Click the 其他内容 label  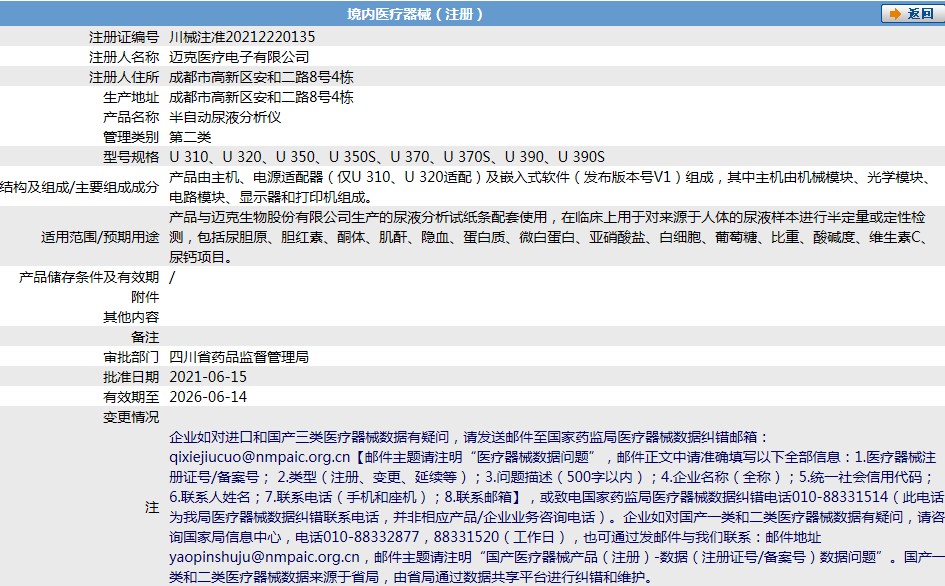[x=131, y=317]
